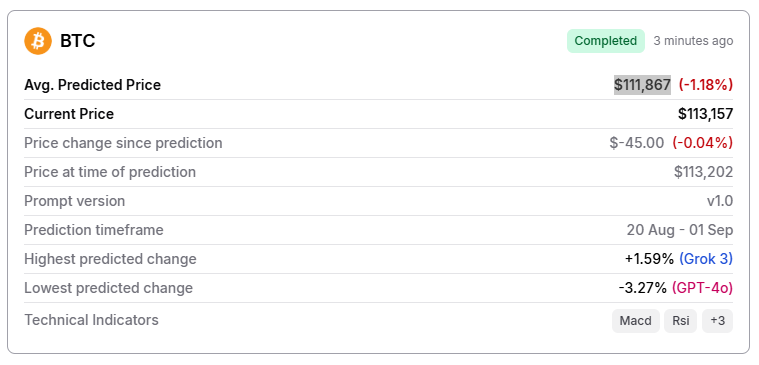Open the Macd indicator tag
Screen dimensions: 759x365
(636, 321)
